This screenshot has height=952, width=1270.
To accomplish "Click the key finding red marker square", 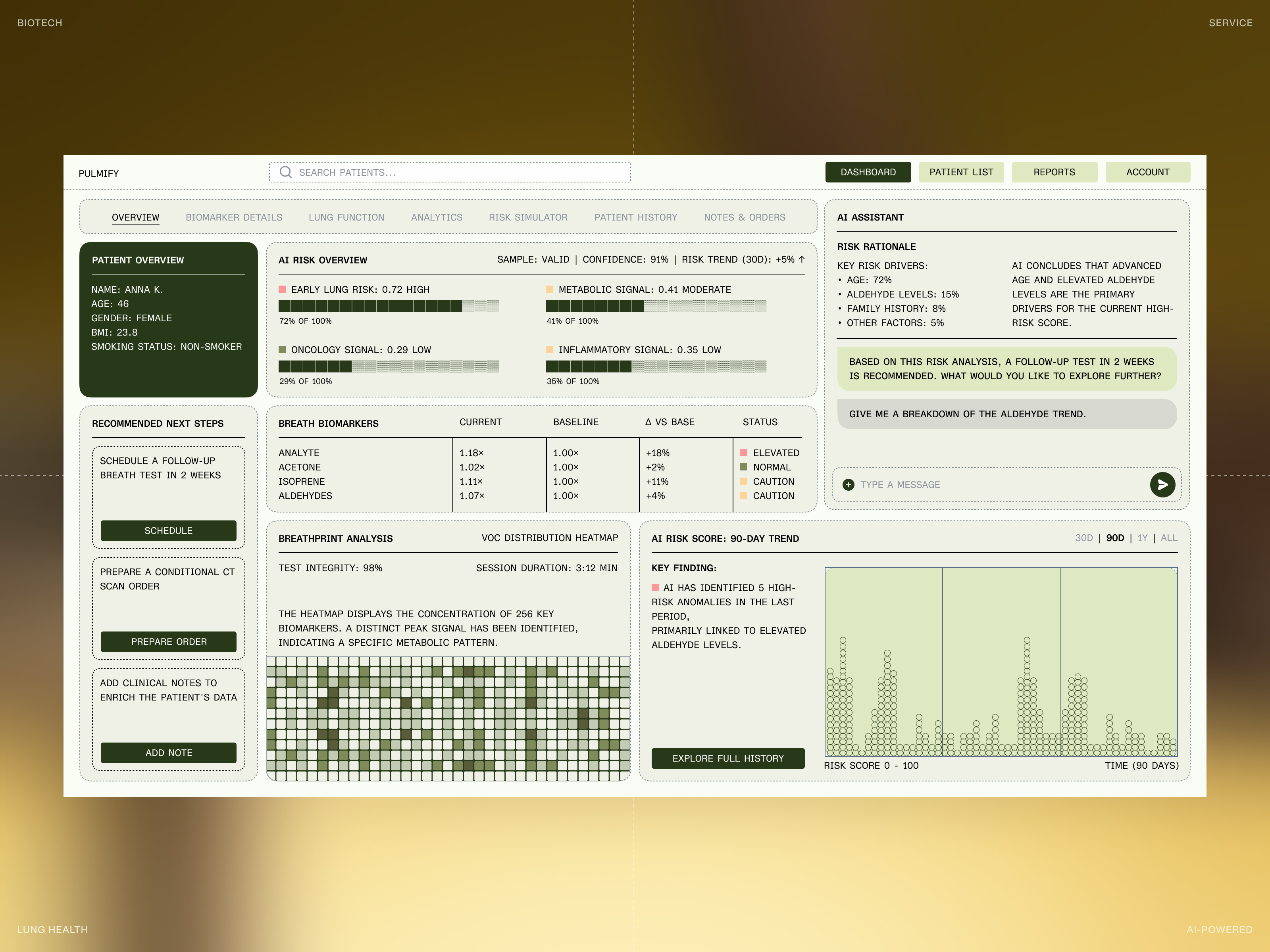I will tap(655, 587).
